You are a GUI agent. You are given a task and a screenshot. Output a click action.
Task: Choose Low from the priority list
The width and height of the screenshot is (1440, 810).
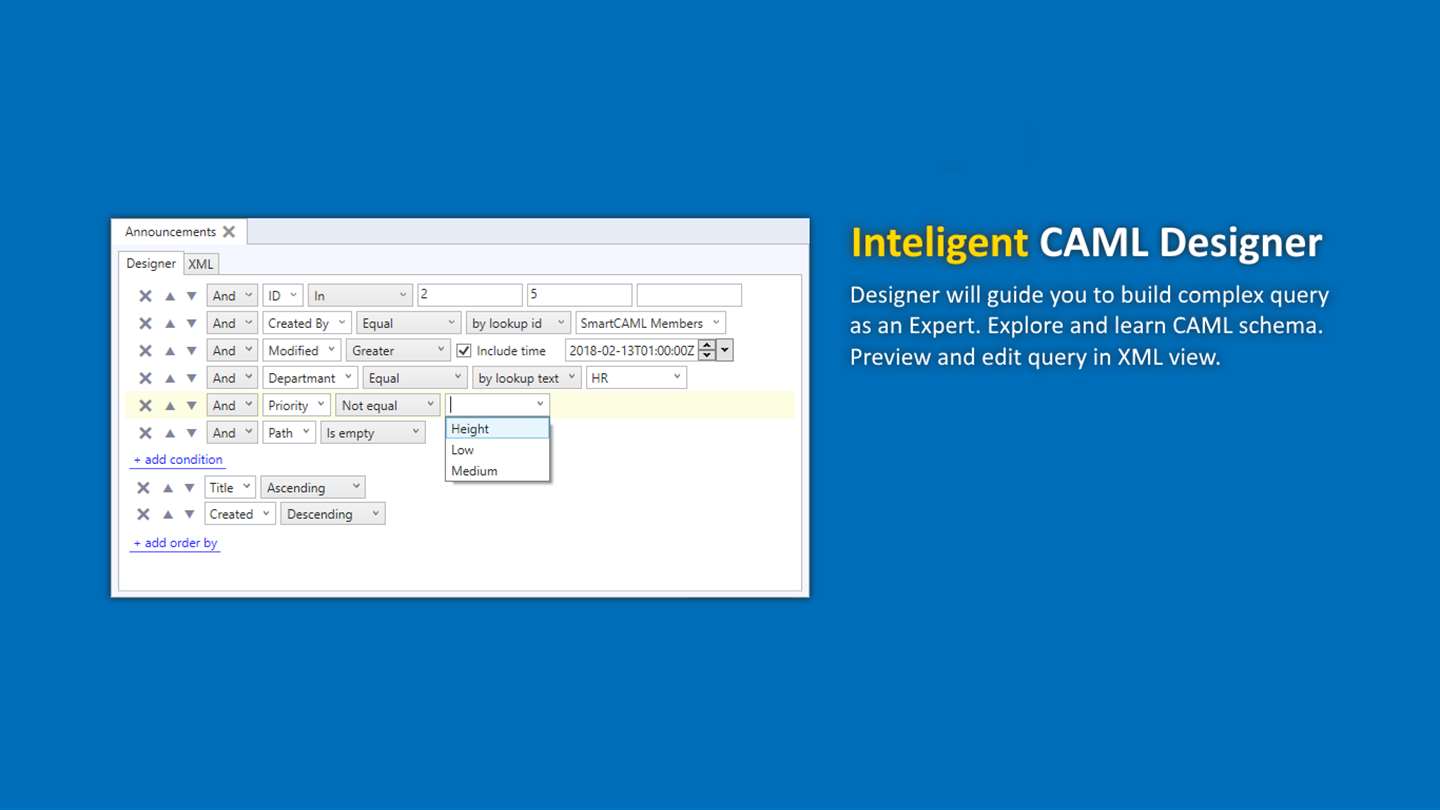click(497, 450)
